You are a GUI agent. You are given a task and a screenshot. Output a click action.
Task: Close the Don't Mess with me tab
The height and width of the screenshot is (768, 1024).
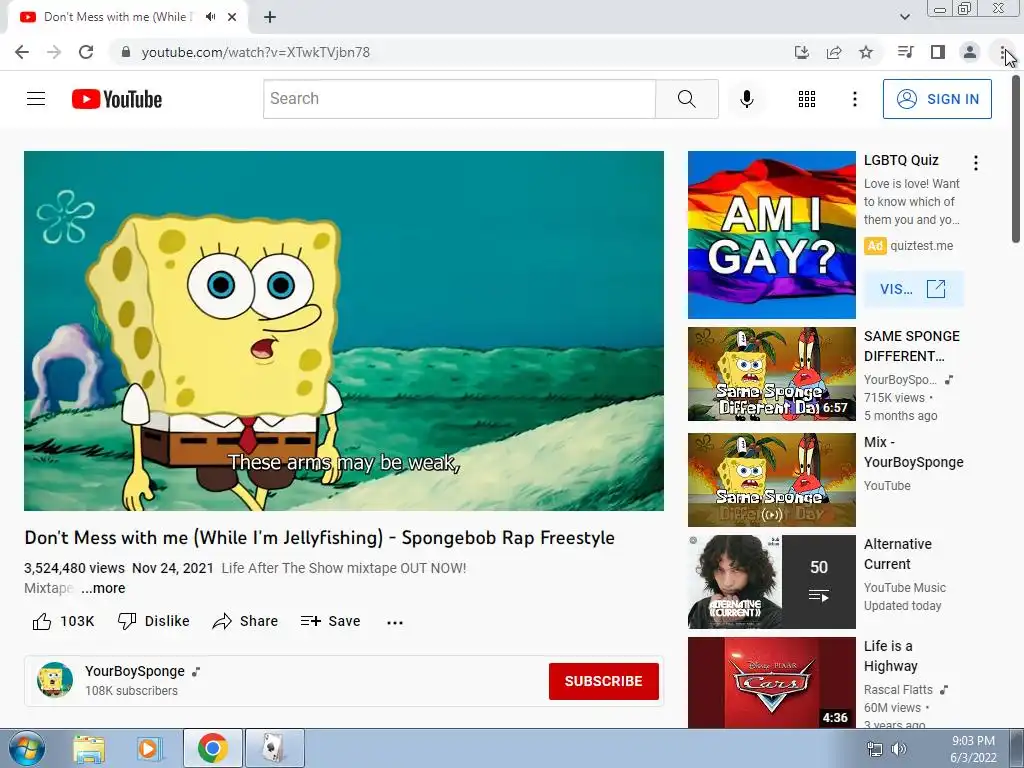pyautogui.click(x=232, y=17)
